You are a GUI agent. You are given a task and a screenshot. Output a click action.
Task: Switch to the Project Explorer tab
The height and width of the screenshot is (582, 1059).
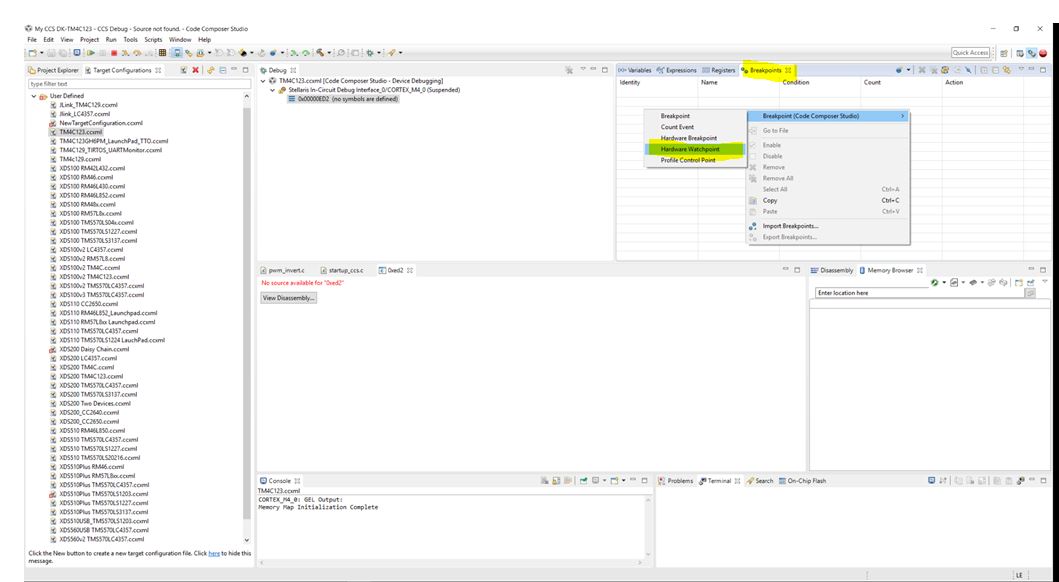[53, 70]
